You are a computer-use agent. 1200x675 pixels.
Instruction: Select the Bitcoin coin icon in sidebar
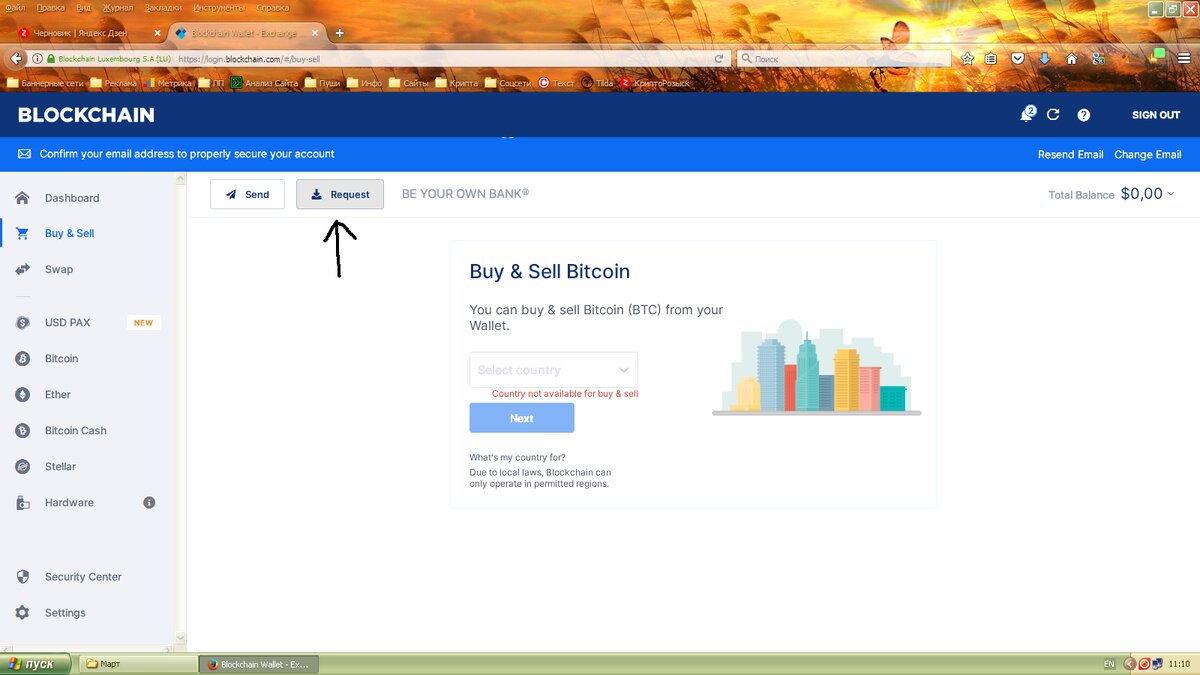tap(22, 359)
